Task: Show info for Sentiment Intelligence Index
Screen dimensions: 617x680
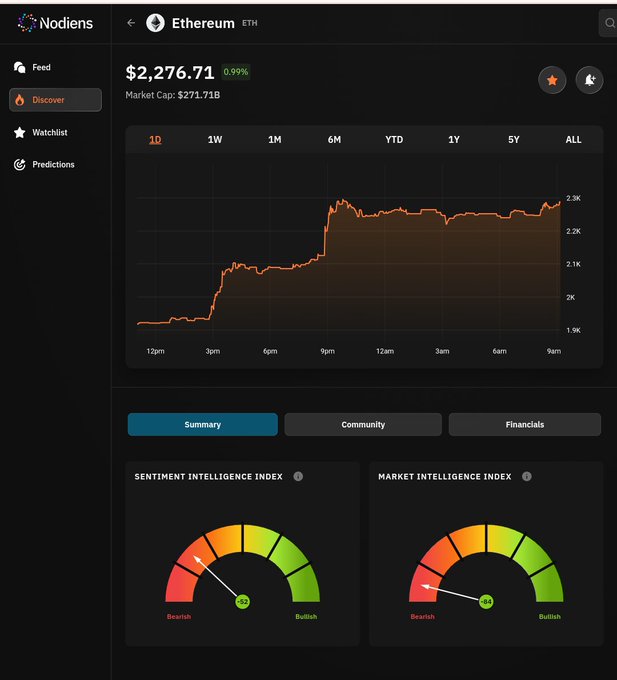Action: tap(298, 476)
